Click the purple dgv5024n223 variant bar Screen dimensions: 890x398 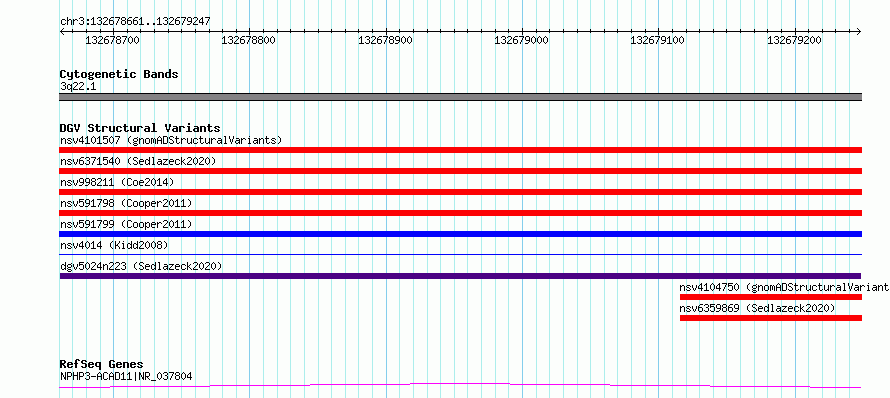tap(460, 276)
